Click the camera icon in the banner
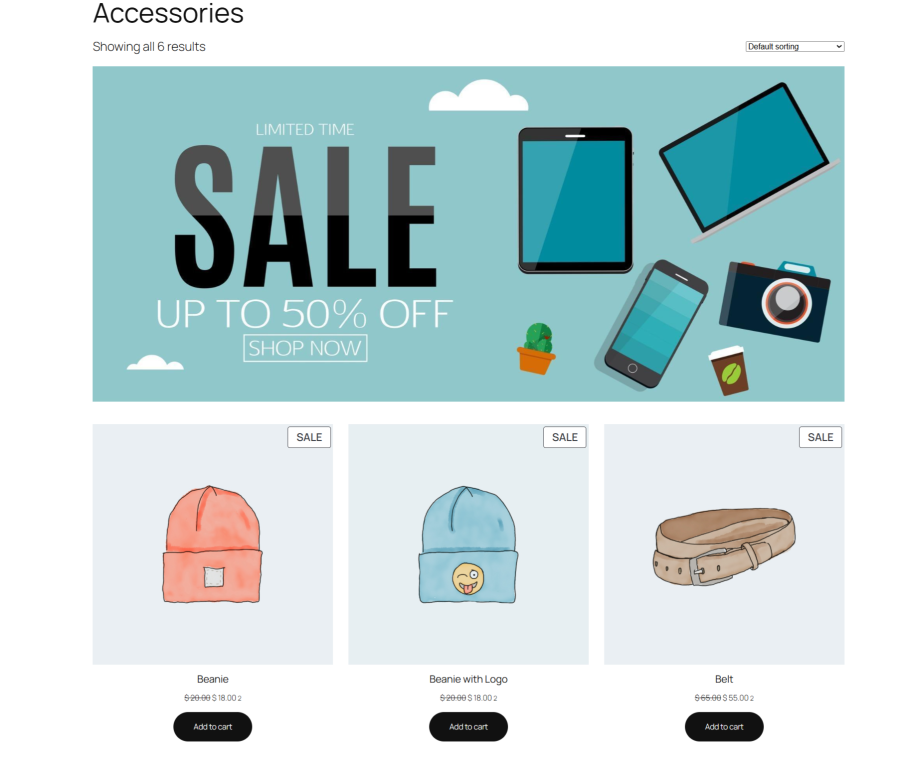Viewport: 900px width, 759px height. (x=774, y=300)
